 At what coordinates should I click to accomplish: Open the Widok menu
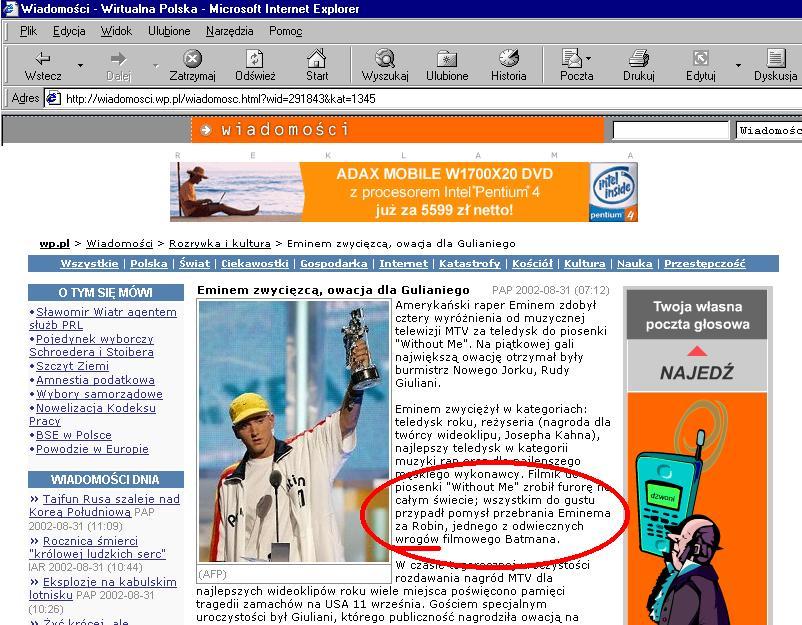click(116, 31)
